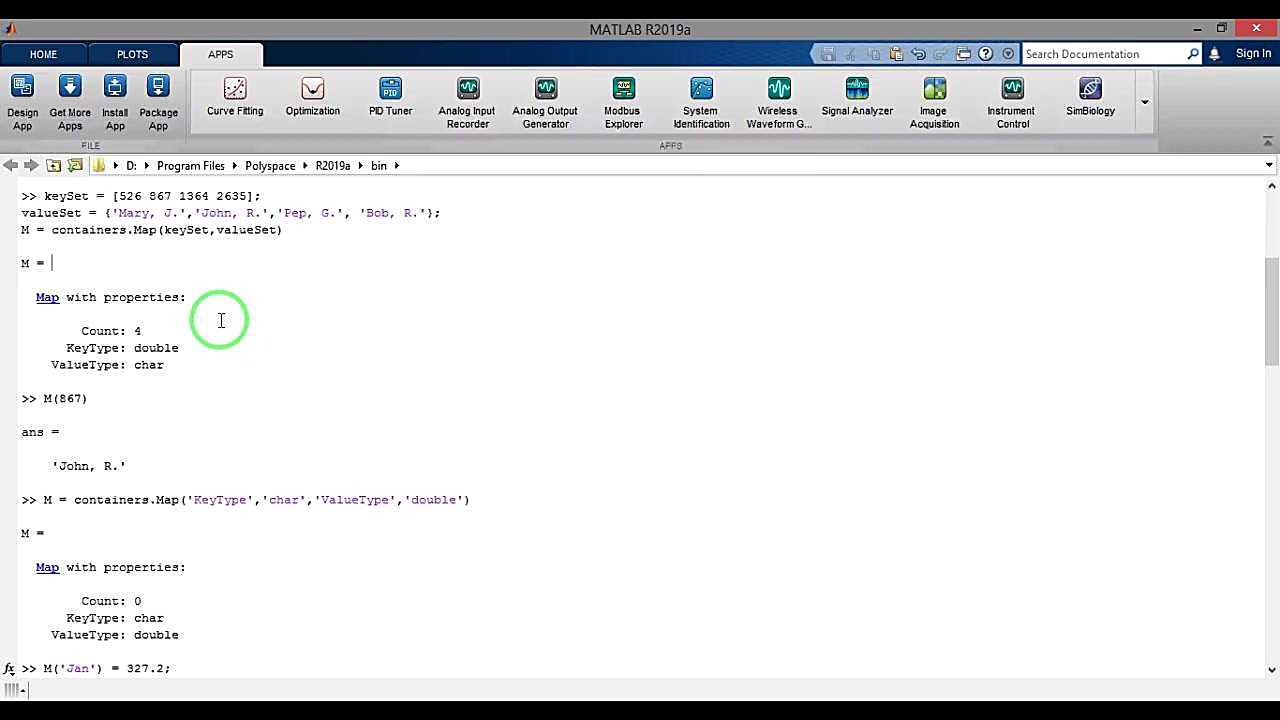The height and width of the screenshot is (720, 1280).
Task: Launch the PID Tuner app
Action: click(391, 98)
